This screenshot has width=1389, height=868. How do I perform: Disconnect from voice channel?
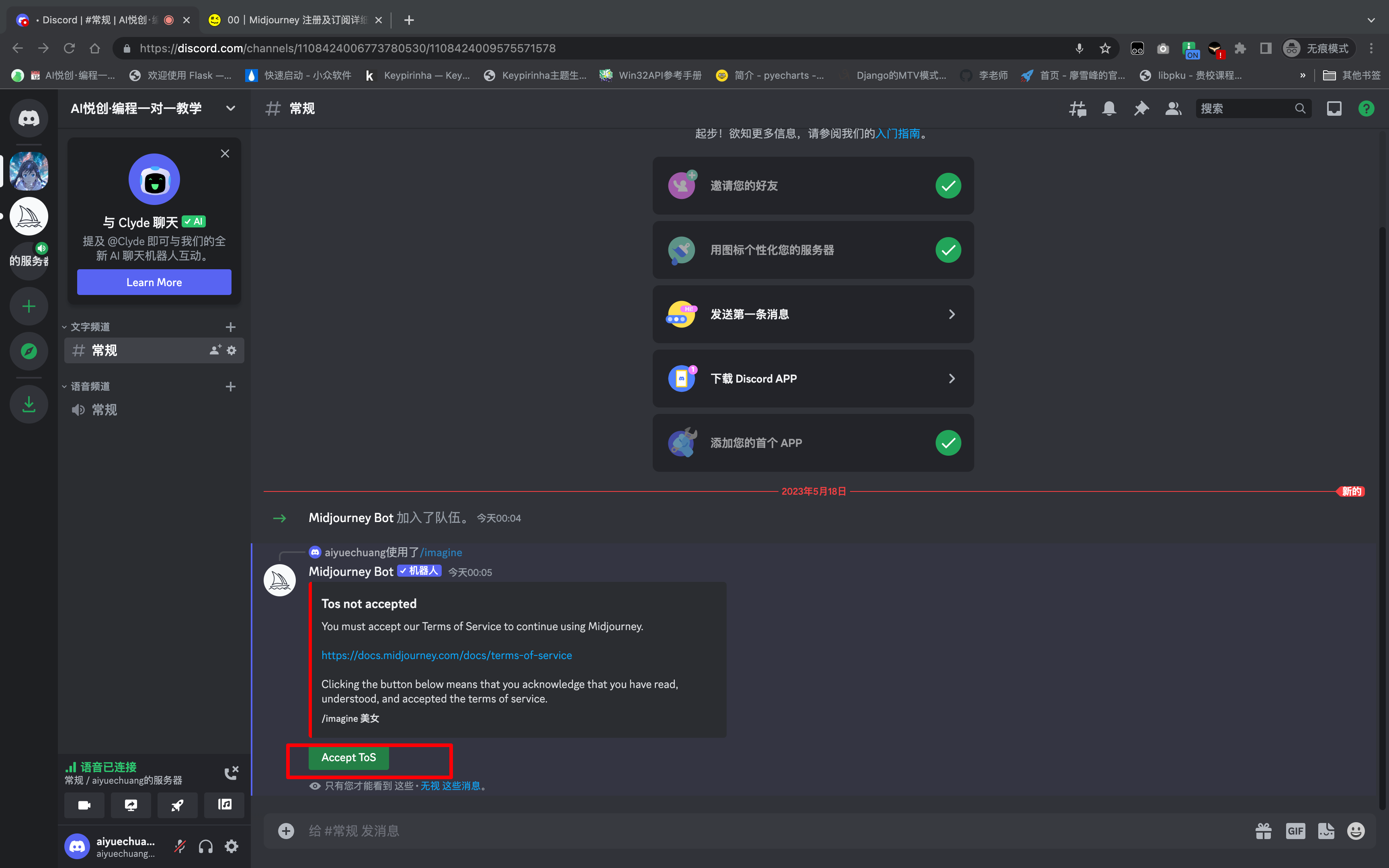click(231, 773)
